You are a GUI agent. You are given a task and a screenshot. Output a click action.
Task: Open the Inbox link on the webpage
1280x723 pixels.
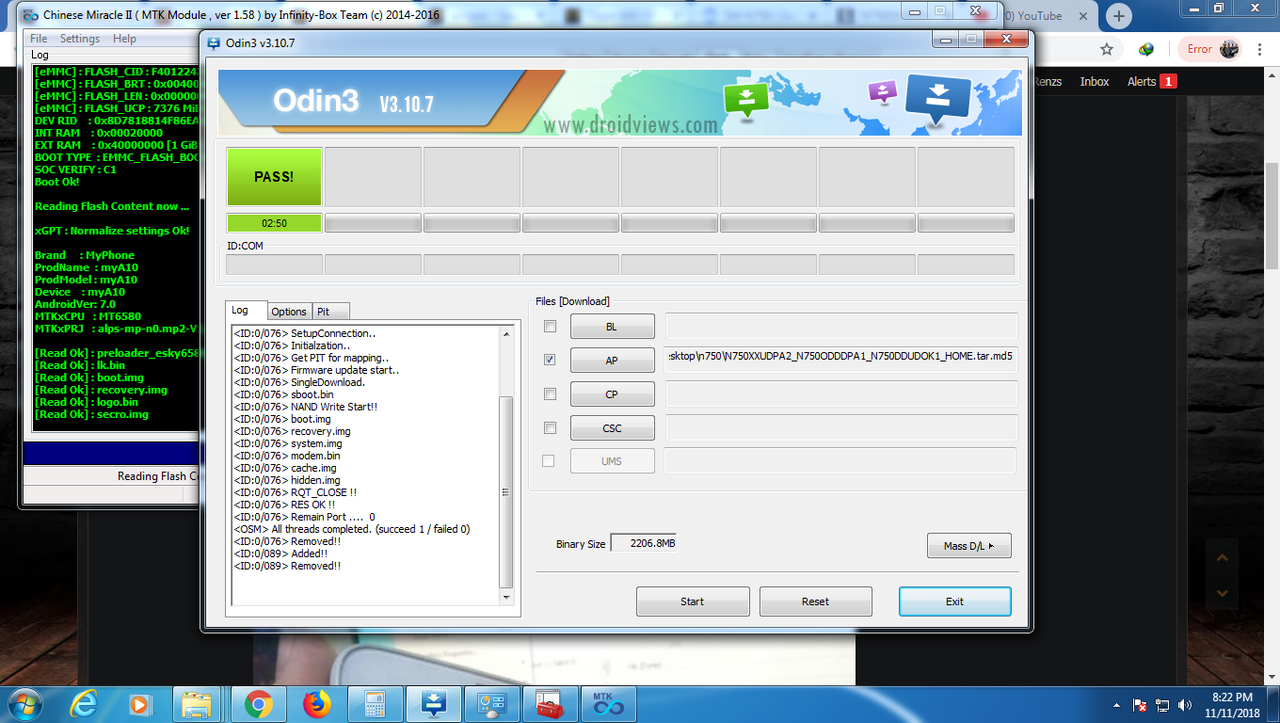1095,82
